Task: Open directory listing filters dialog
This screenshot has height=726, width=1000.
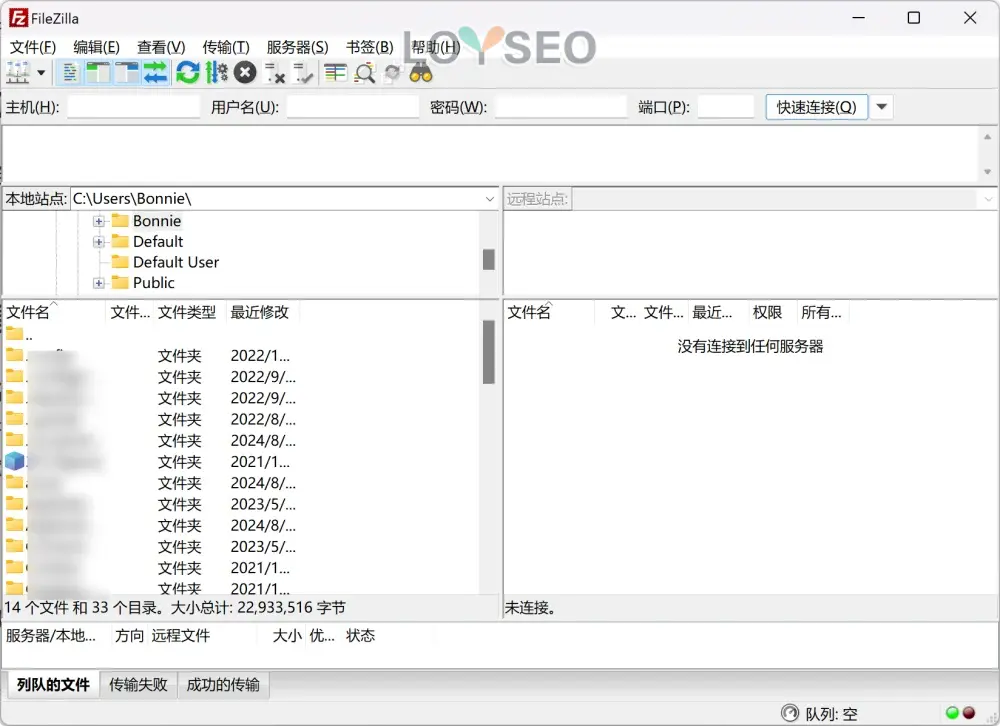Action: click(x=335, y=73)
